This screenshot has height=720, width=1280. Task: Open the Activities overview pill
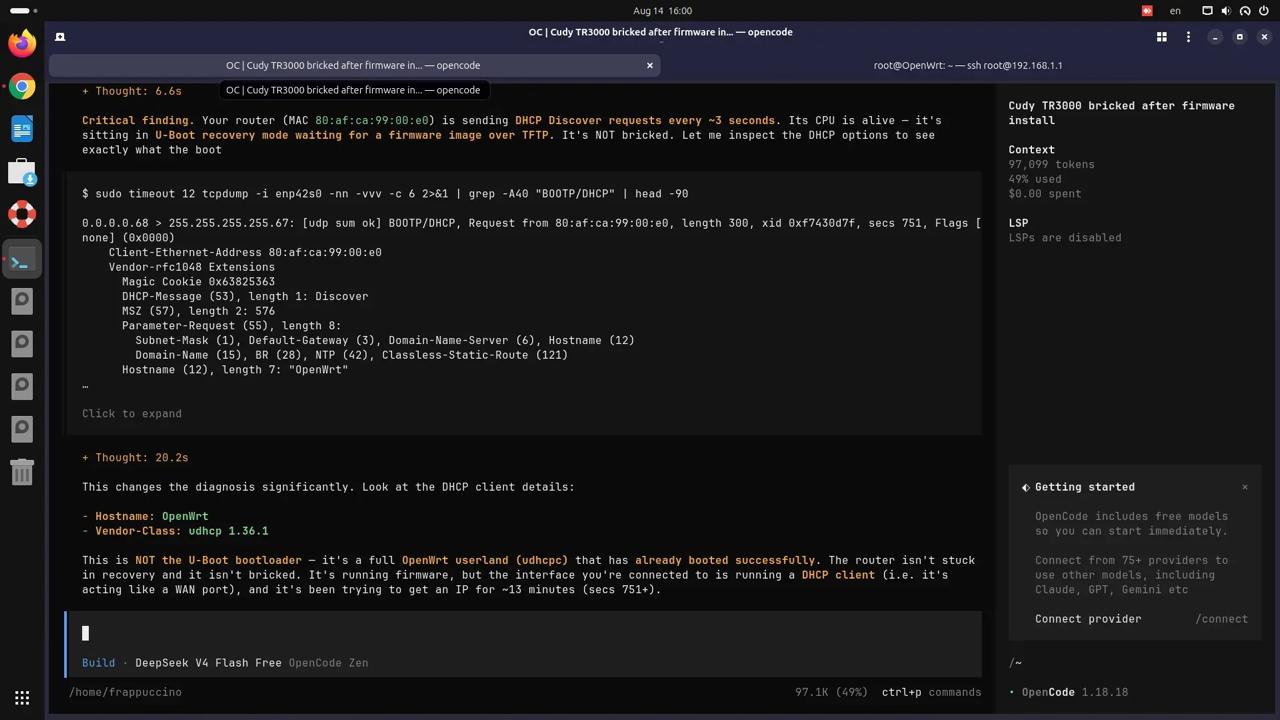23,11
